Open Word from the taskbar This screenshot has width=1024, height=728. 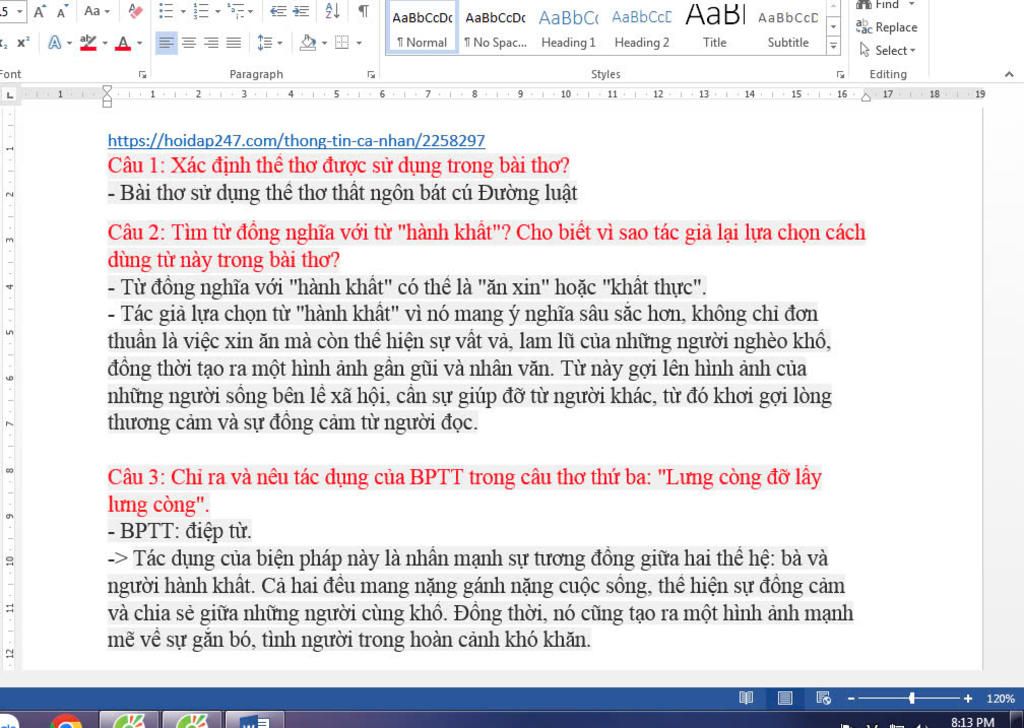tap(255, 721)
